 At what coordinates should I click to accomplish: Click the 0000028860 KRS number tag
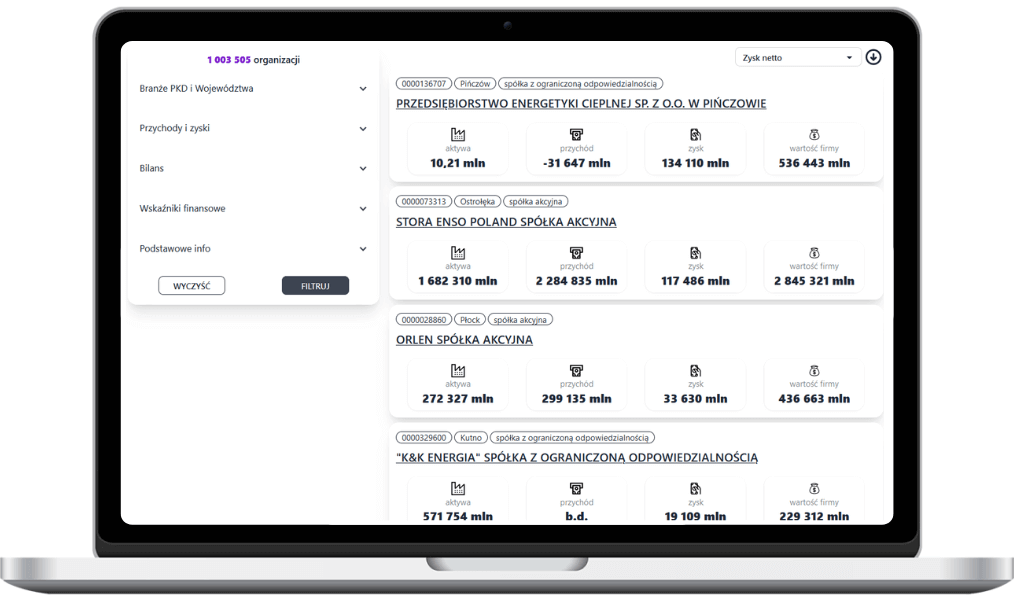click(424, 319)
